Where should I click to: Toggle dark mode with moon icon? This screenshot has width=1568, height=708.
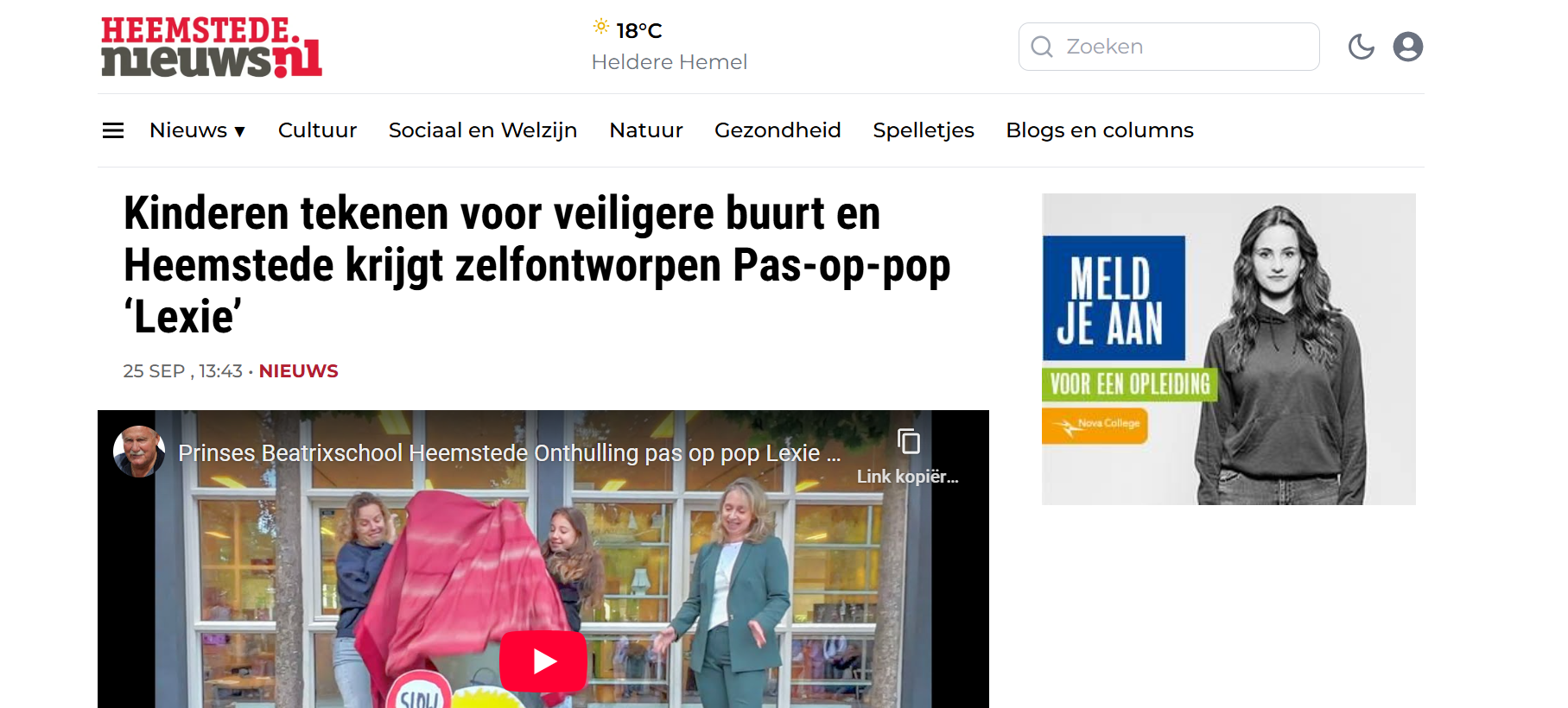(x=1362, y=47)
